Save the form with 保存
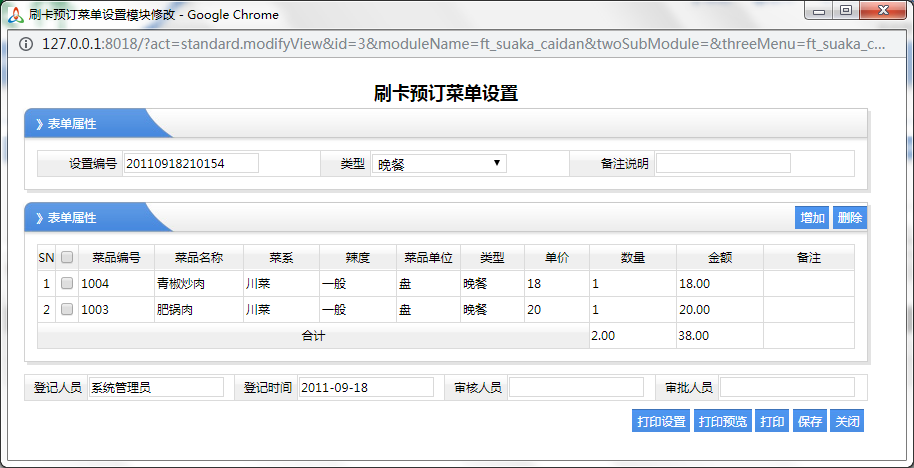 pos(809,422)
